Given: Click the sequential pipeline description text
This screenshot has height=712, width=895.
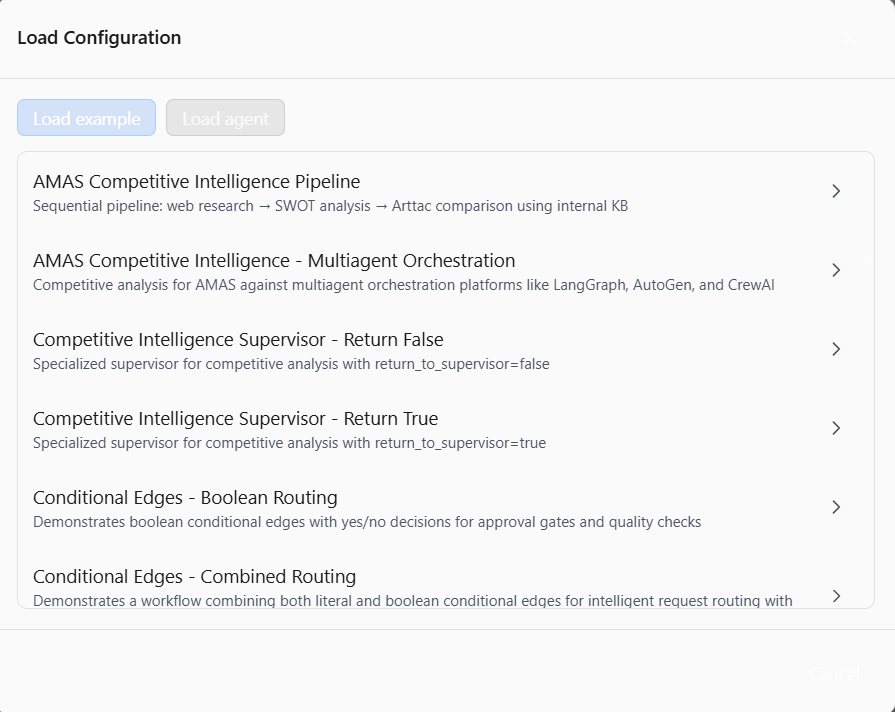Looking at the screenshot, I should 331,206.
